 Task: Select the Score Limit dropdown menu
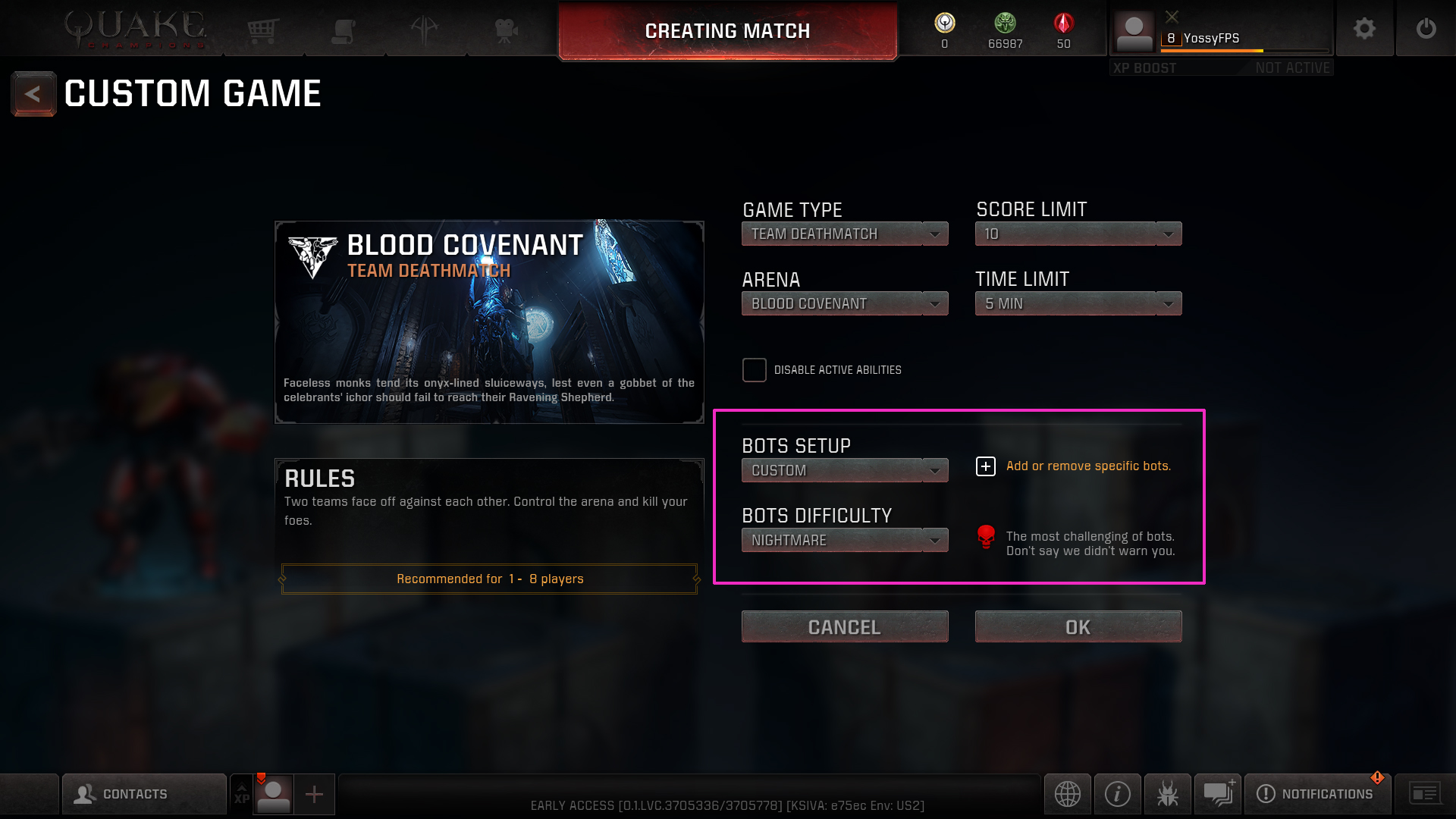[1078, 234]
